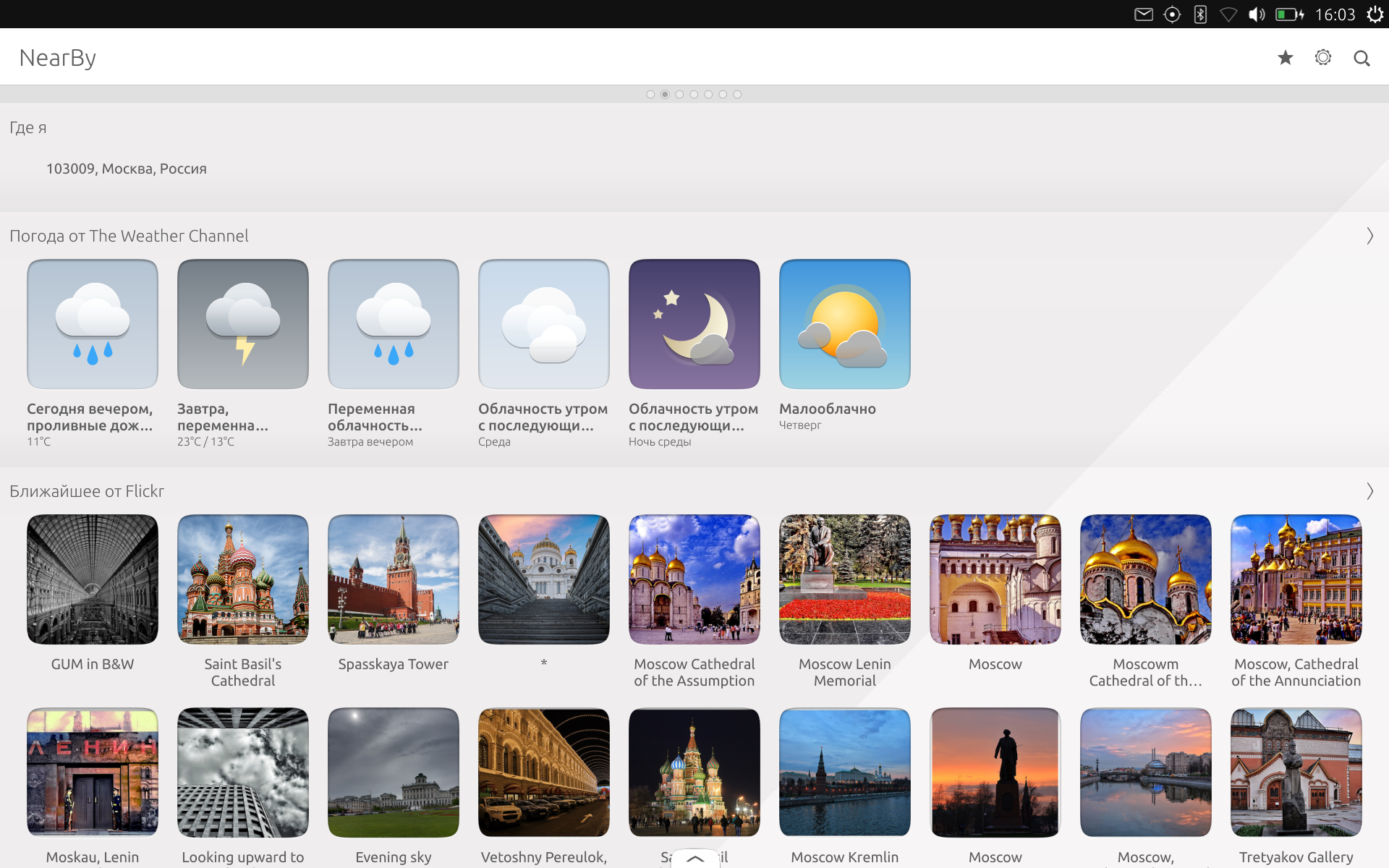Select the first page indicator dot
This screenshot has width=1389, height=868.
pos(650,94)
